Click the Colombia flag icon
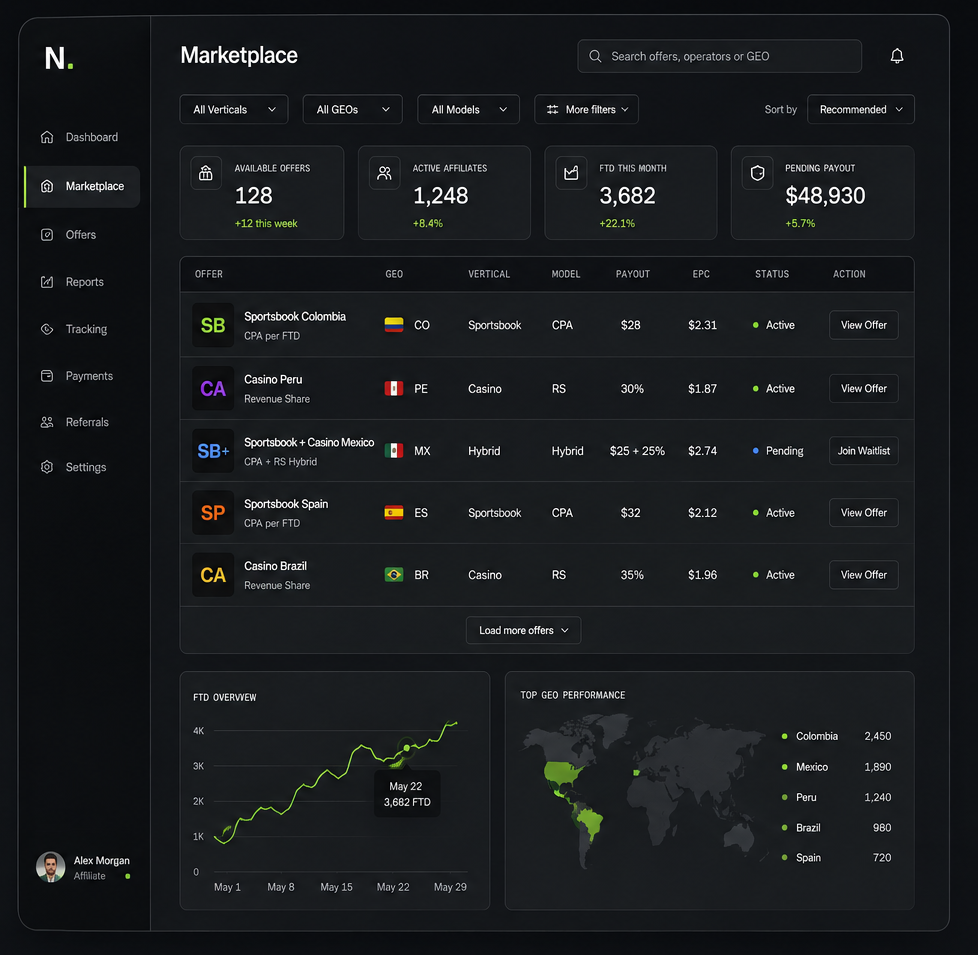This screenshot has height=955, width=978. (x=394, y=325)
